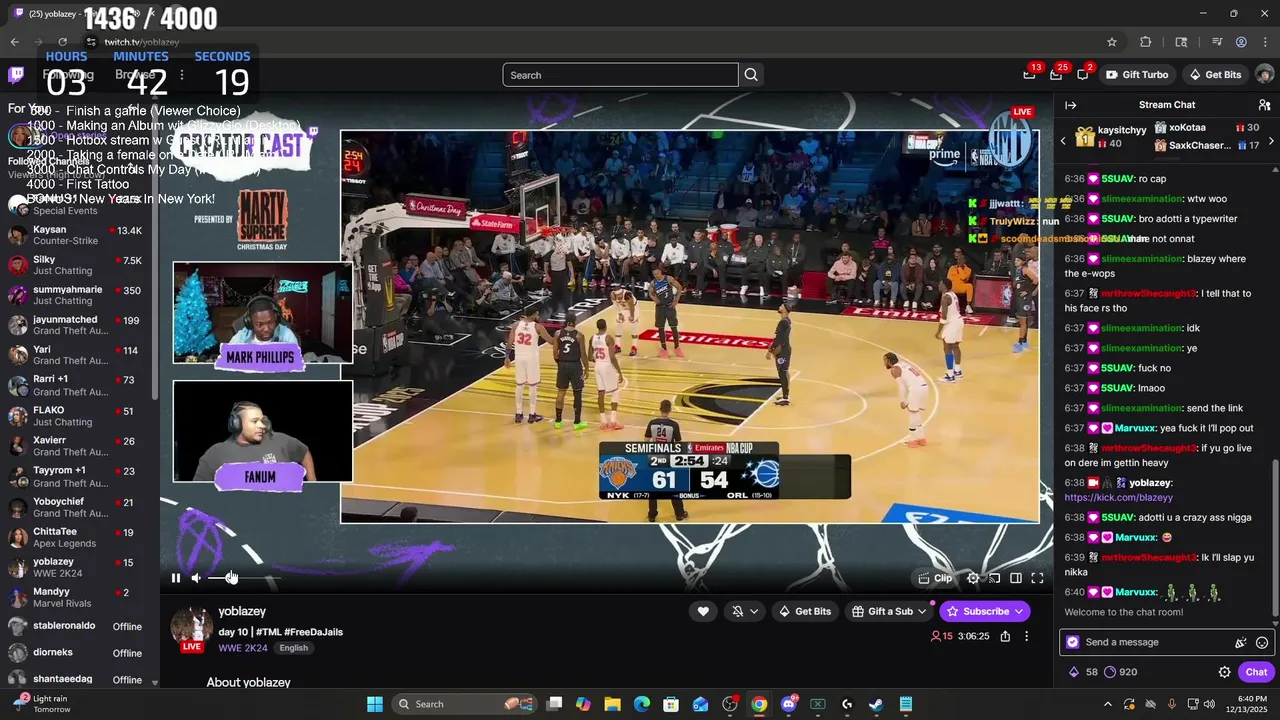Open the kick.com/blazeyy chat link
This screenshot has height=720, width=1280.
(1118, 497)
